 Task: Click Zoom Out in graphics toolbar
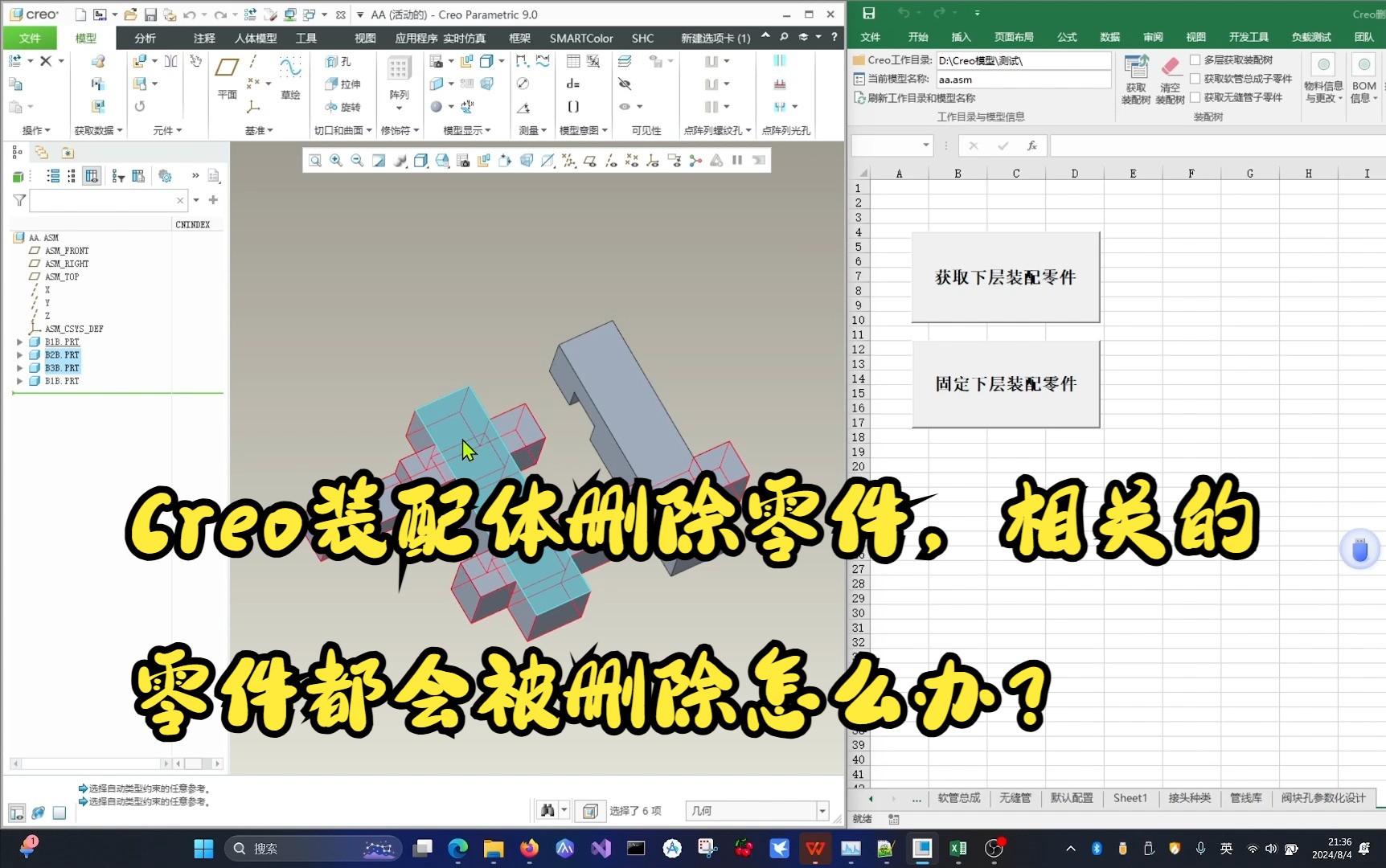[x=357, y=161]
